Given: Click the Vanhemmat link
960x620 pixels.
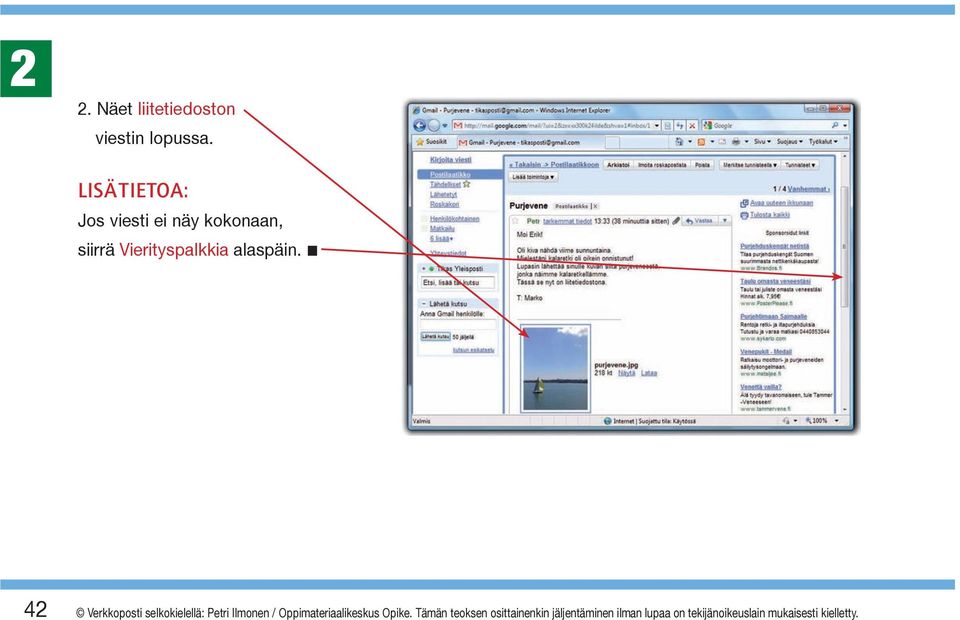Looking at the screenshot, I should click(x=808, y=189).
